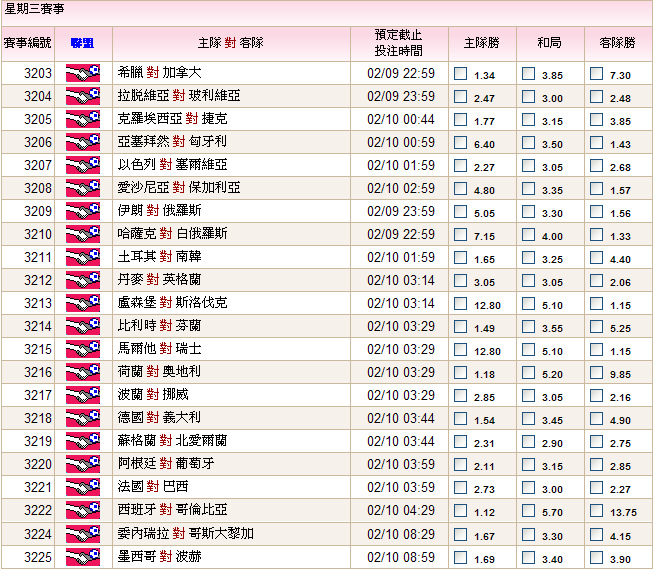Open league icon for match 3211
655x571 pixels.
pos(83,257)
